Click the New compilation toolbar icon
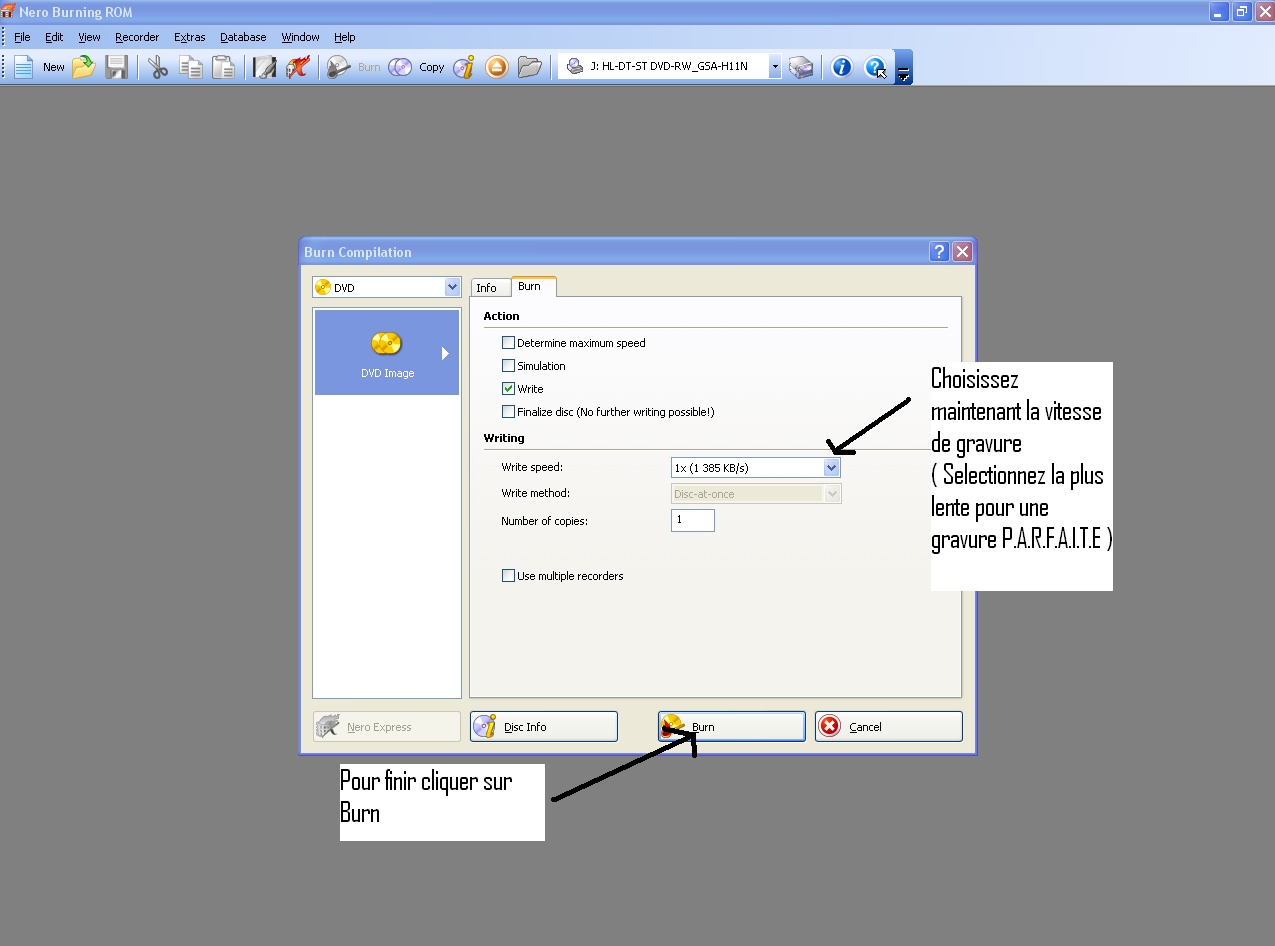The width and height of the screenshot is (1275, 946). click(25, 67)
